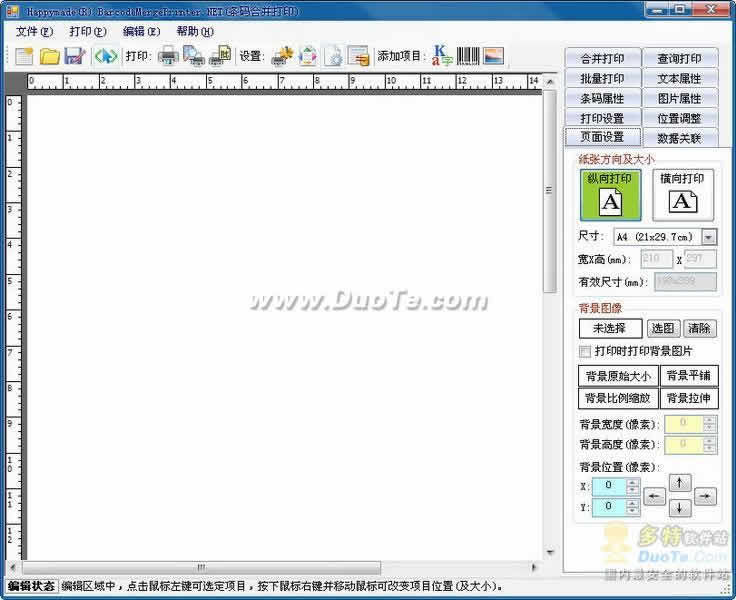Click the vertical scrollbar thumb
This screenshot has width=736, height=600.
click(550, 191)
